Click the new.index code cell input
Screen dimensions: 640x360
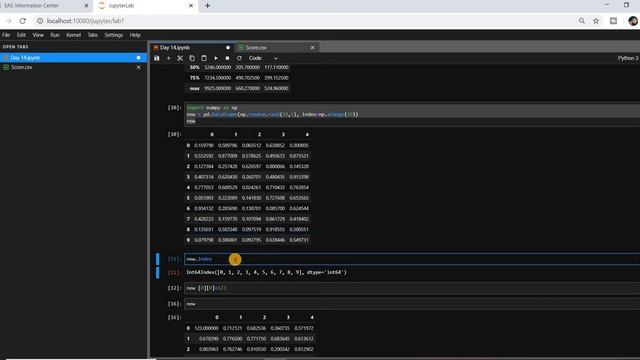(x=412, y=259)
